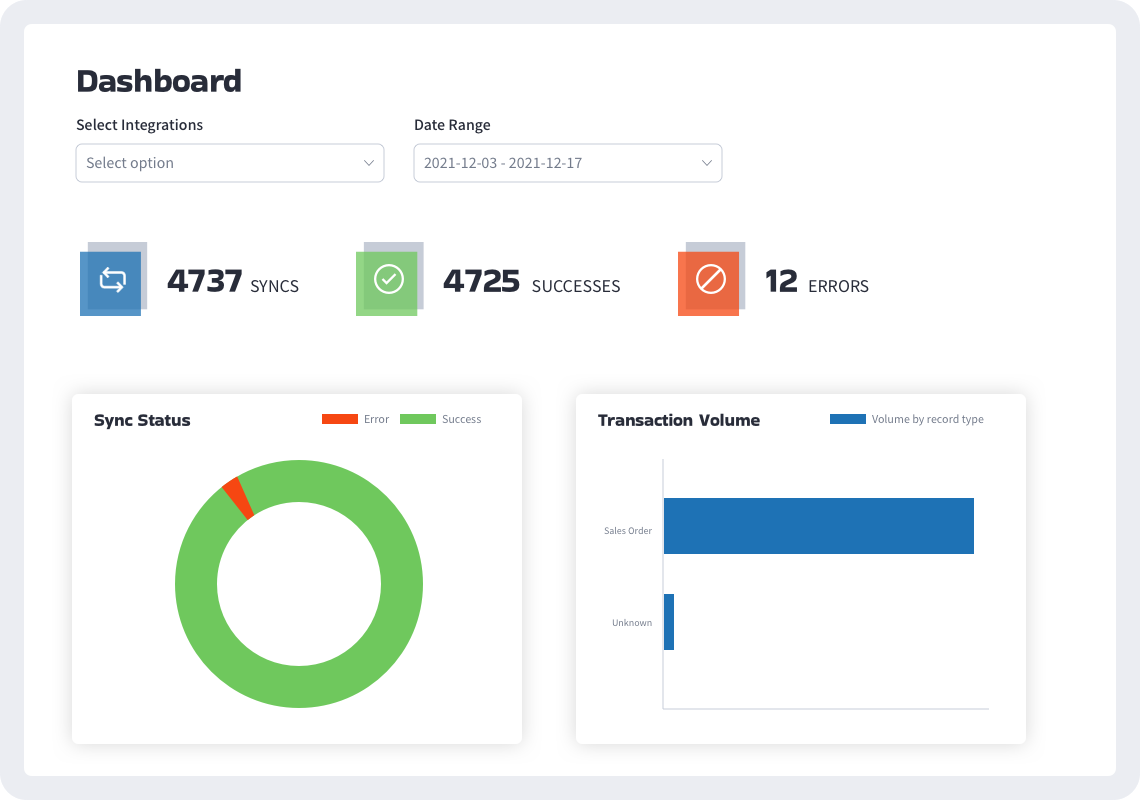Select the Transaction Volume panel title
Viewport: 1140px width, 800px height.
pos(678,420)
